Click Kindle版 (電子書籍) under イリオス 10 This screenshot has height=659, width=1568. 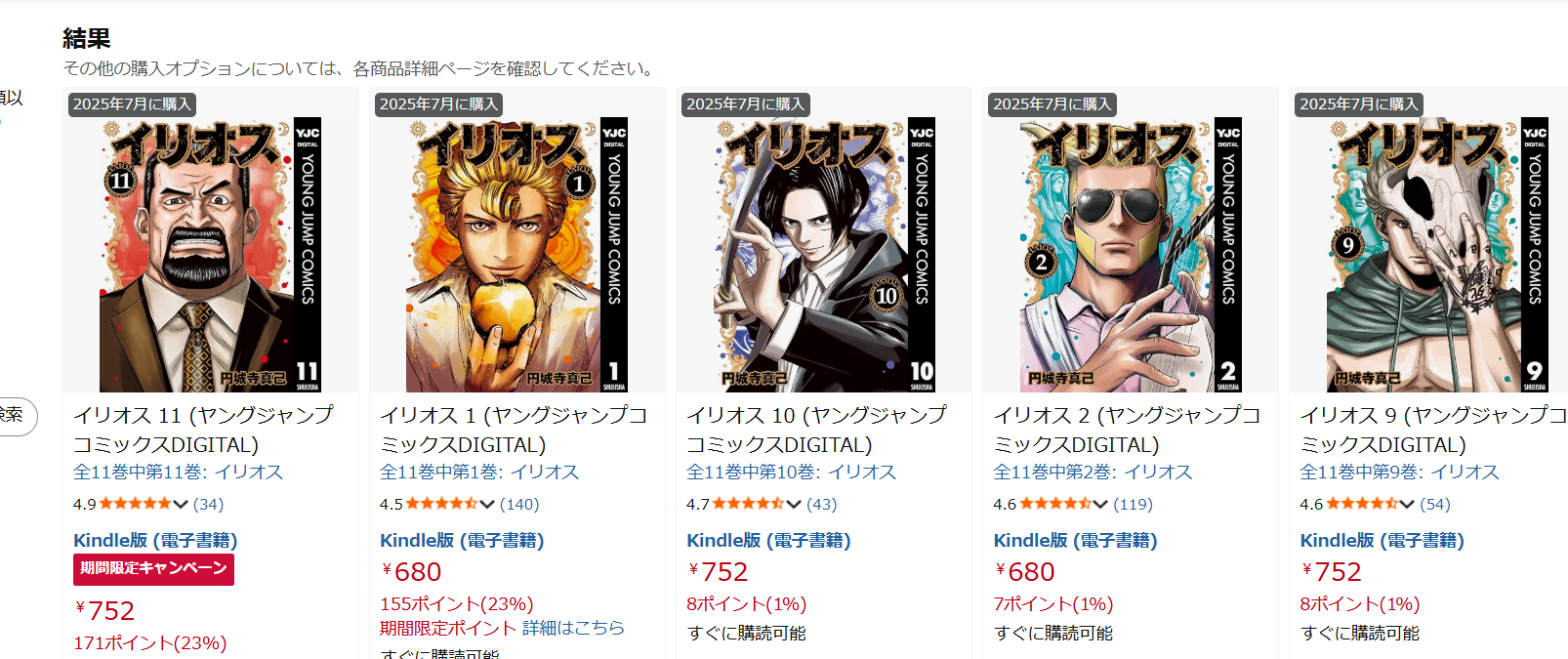pyautogui.click(x=768, y=541)
